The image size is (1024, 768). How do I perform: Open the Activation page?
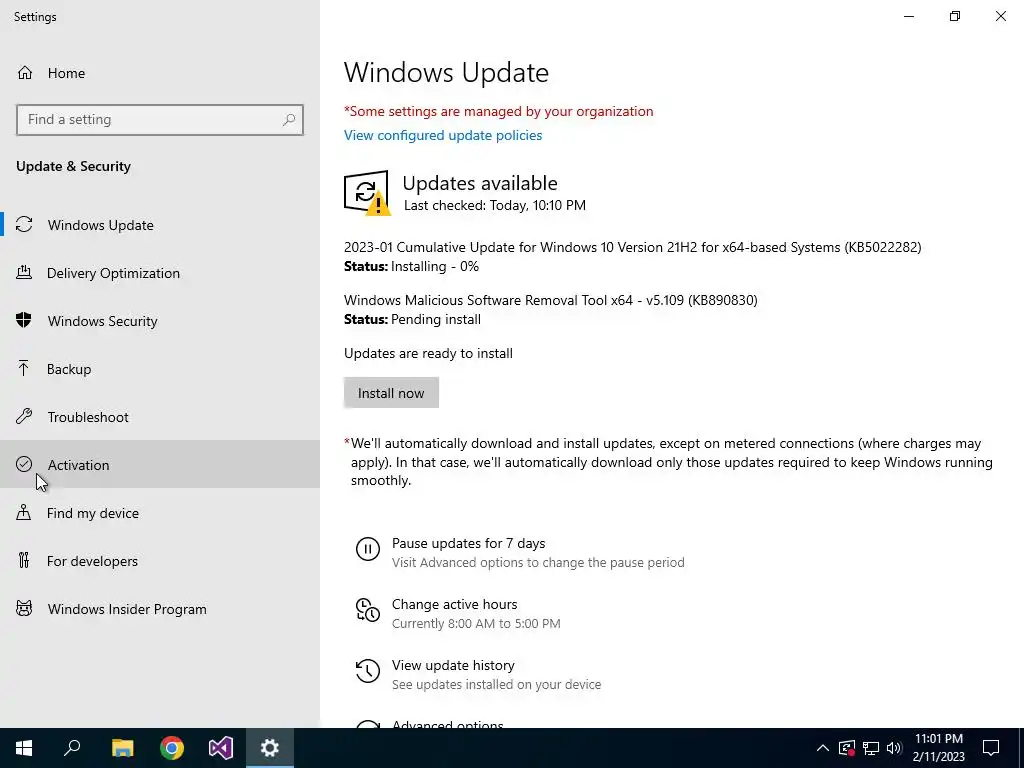[160, 464]
